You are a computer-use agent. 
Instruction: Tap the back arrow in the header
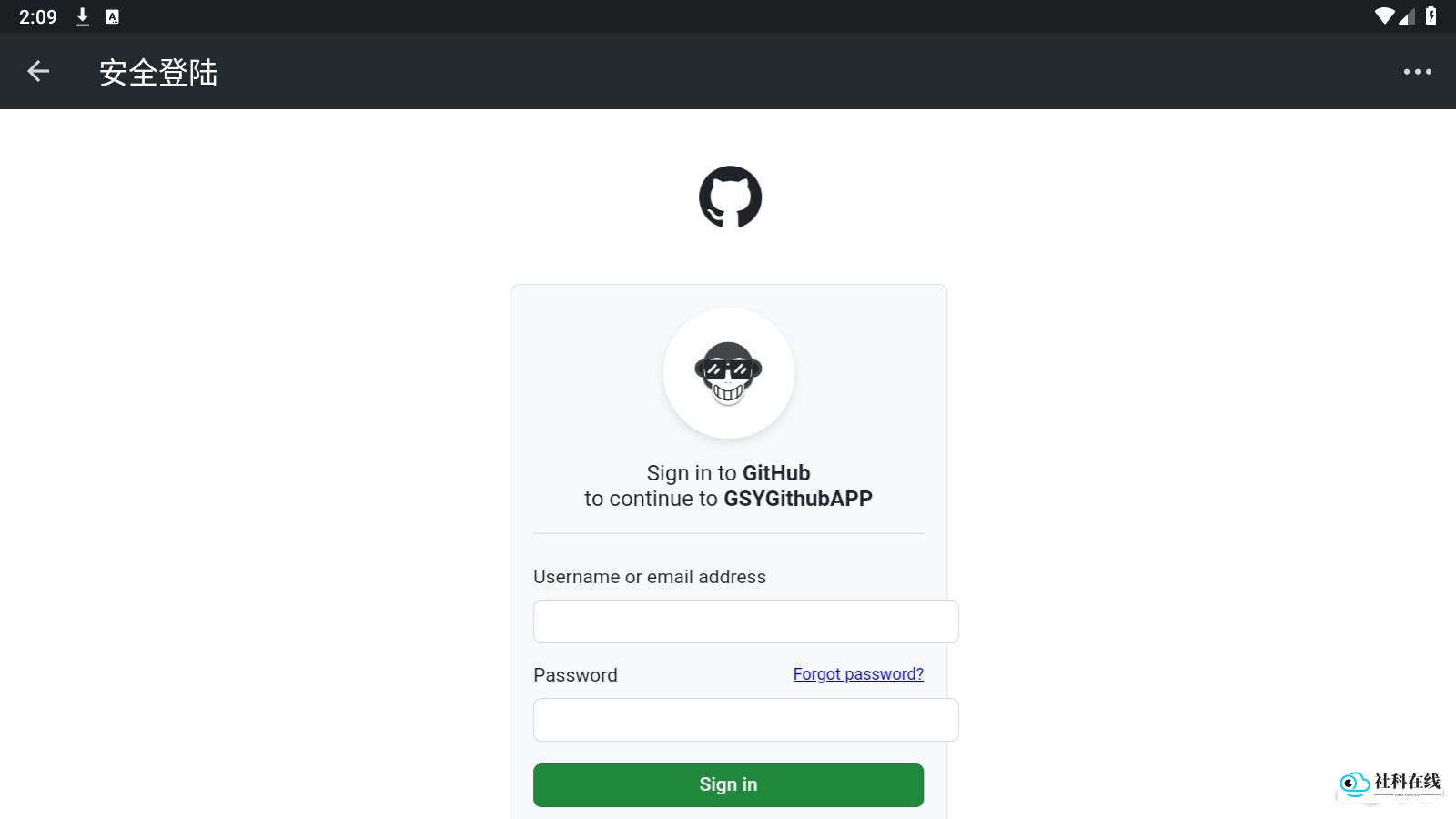click(x=38, y=71)
